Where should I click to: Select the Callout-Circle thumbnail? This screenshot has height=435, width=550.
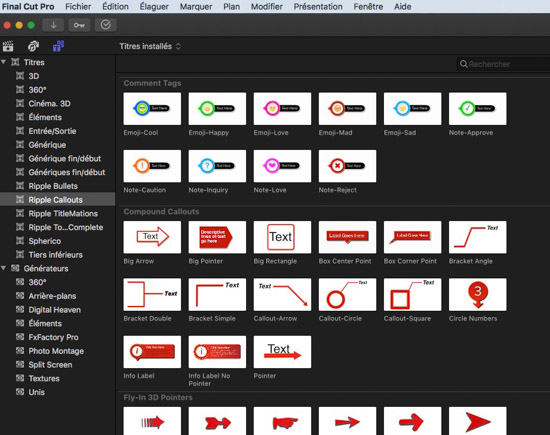347,294
